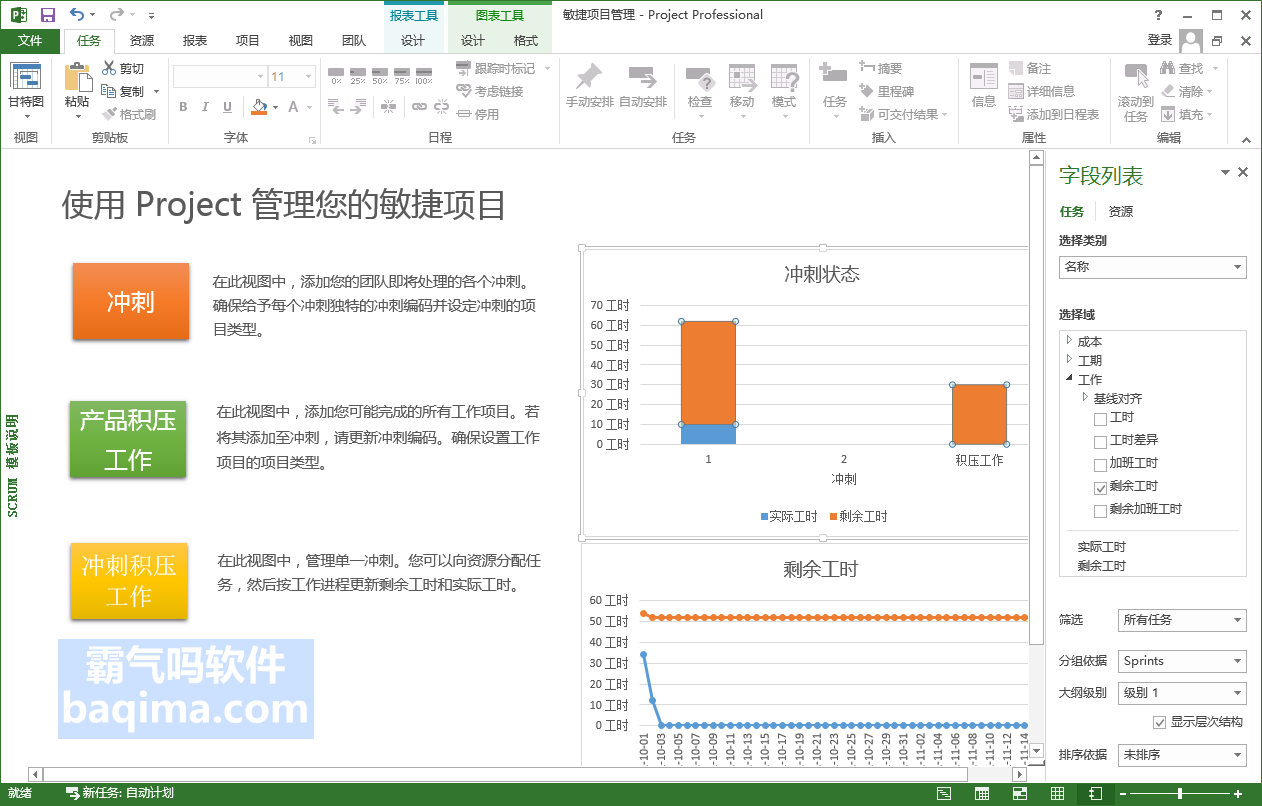Switch to the 格式 chart tools tab
This screenshot has width=1262, height=806.
point(526,41)
